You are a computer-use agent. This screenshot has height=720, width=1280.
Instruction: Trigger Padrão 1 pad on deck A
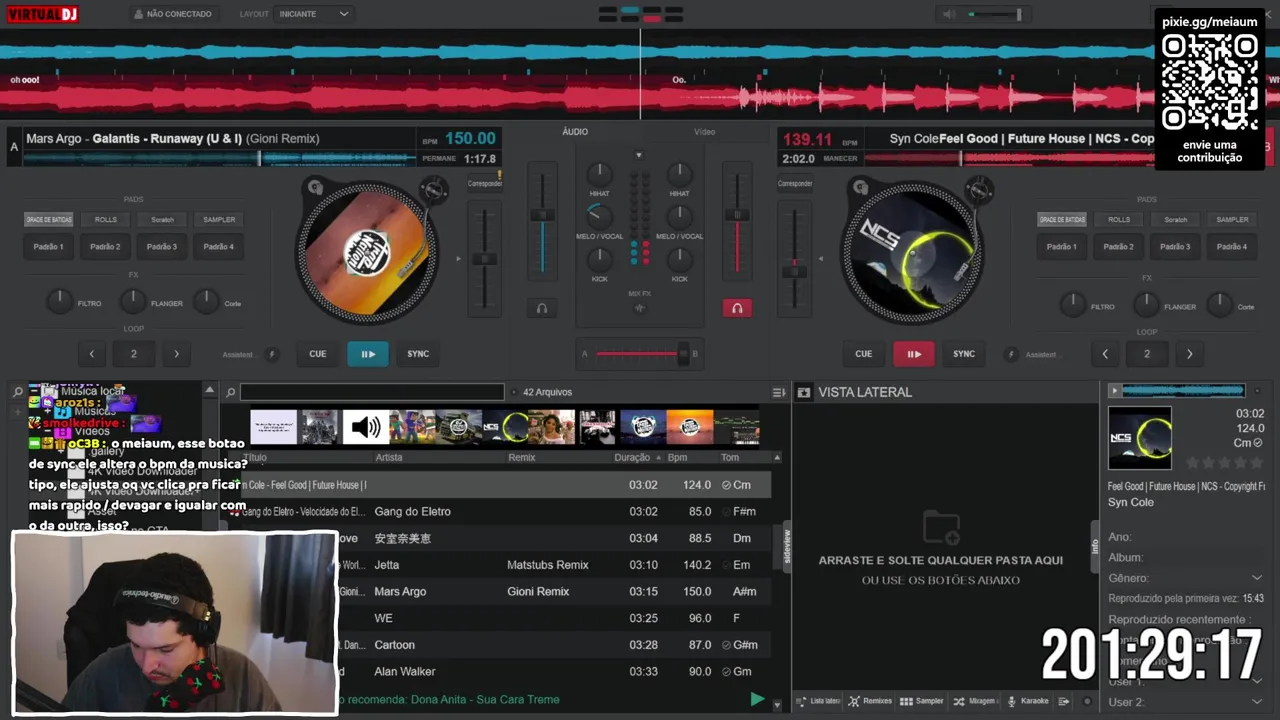coord(48,246)
